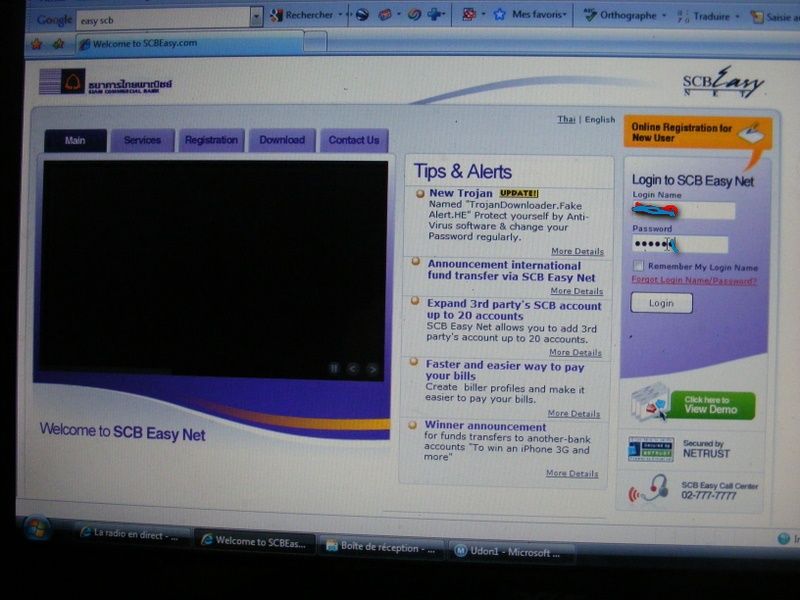Open the Services navigation tab
This screenshot has width=800, height=600.
pyautogui.click(x=142, y=140)
